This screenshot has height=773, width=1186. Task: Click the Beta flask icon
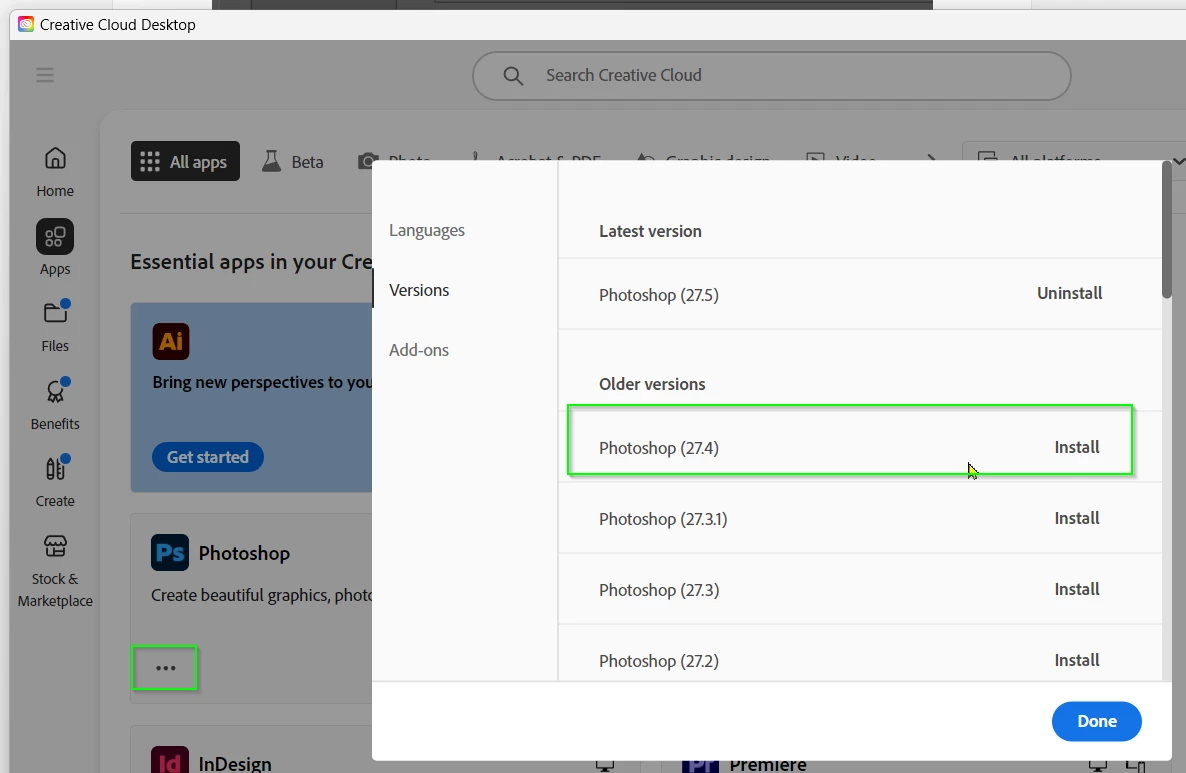(271, 161)
